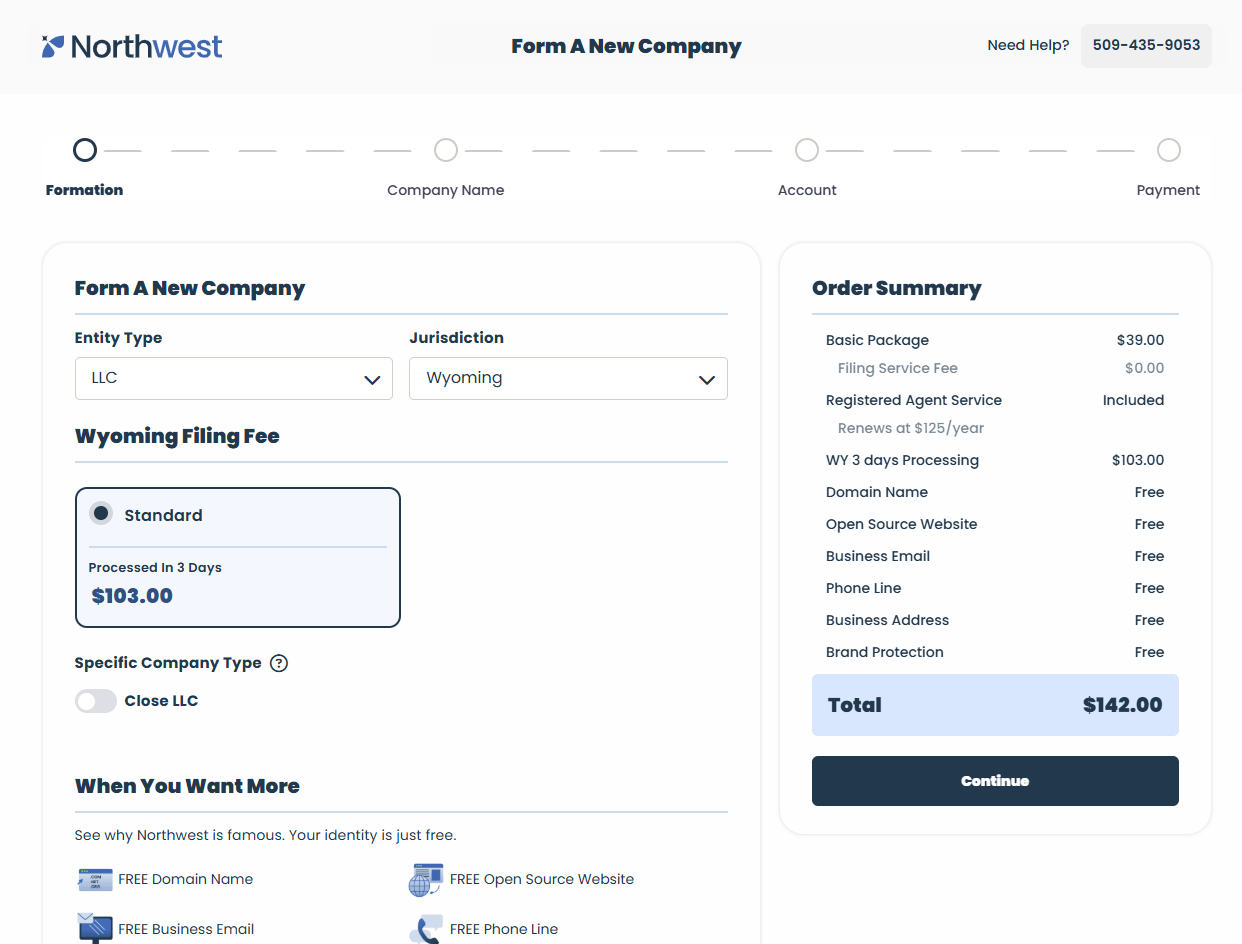The image size is (1242, 944).
Task: Click the Order Summary heading
Action: [897, 288]
